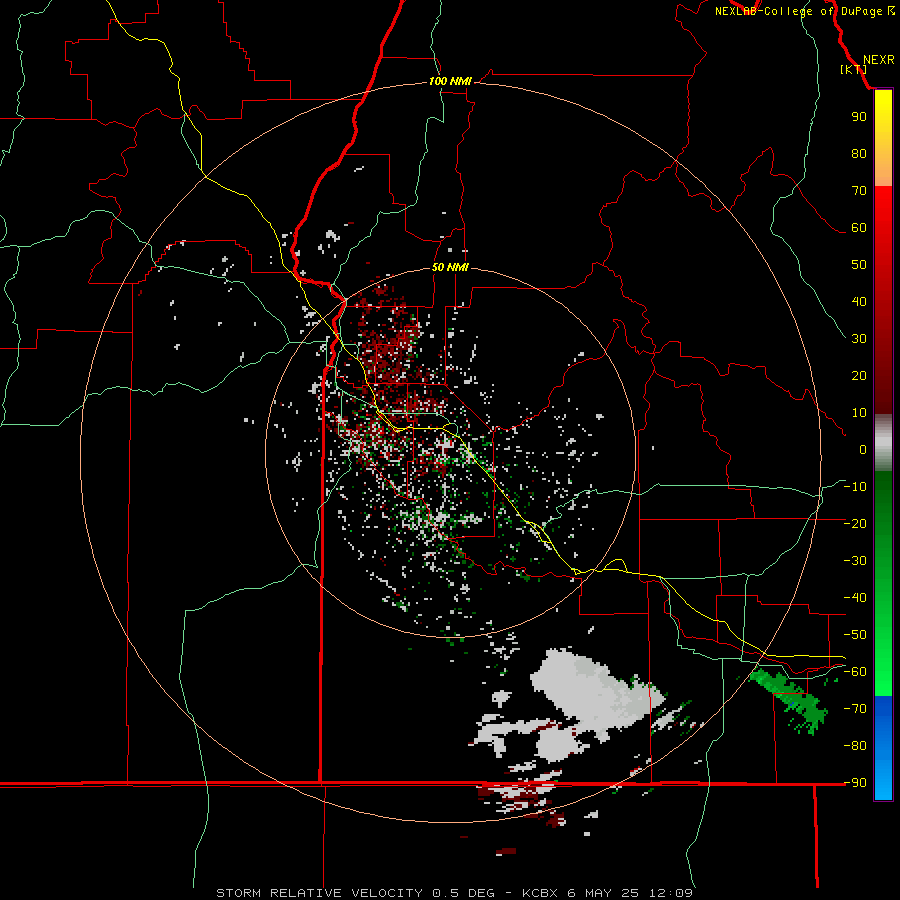Click the gray zero-velocity segment of color bar
900x900 pixels.
pos(883,442)
